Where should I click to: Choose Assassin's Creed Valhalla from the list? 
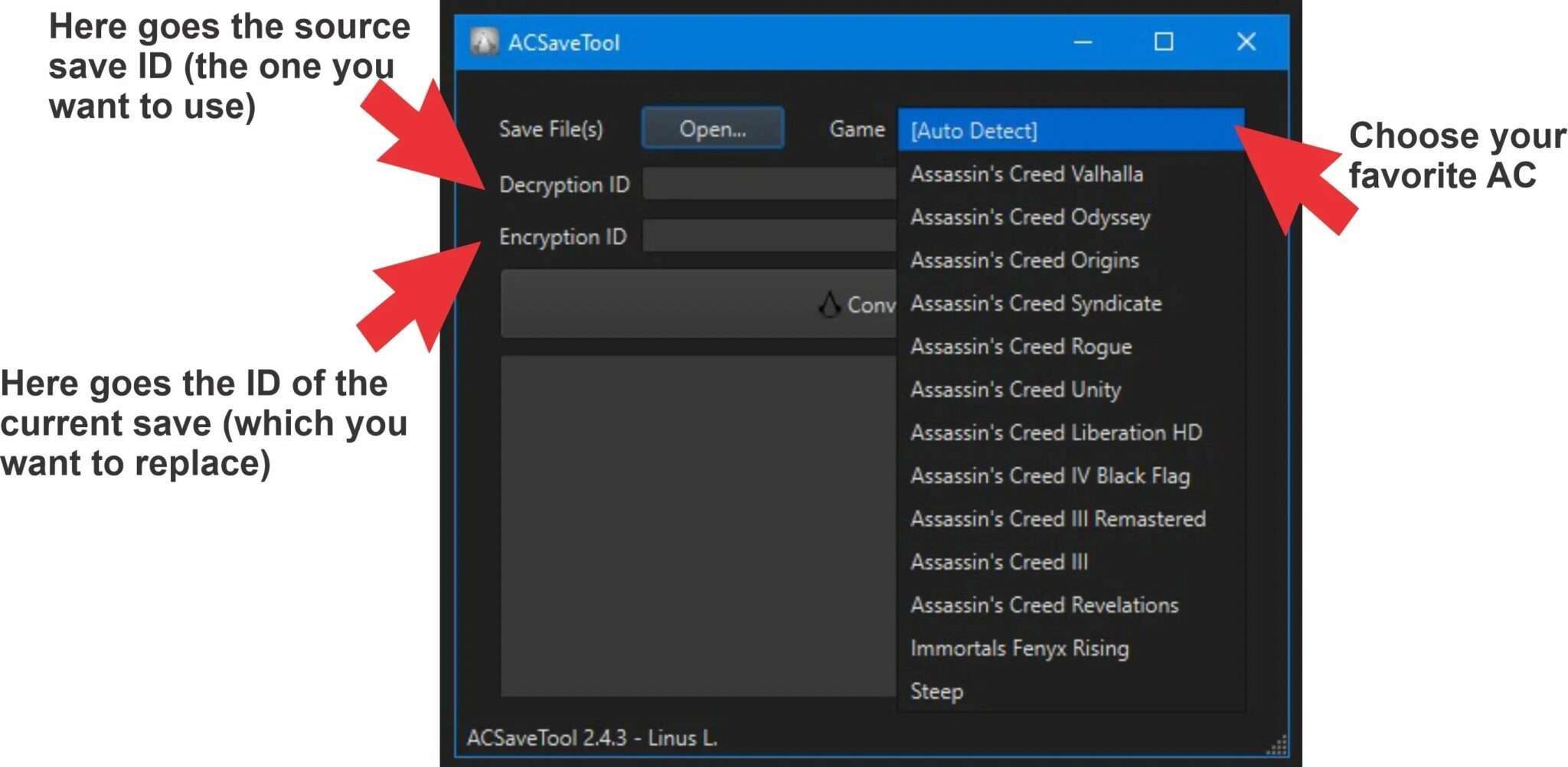(1071, 174)
